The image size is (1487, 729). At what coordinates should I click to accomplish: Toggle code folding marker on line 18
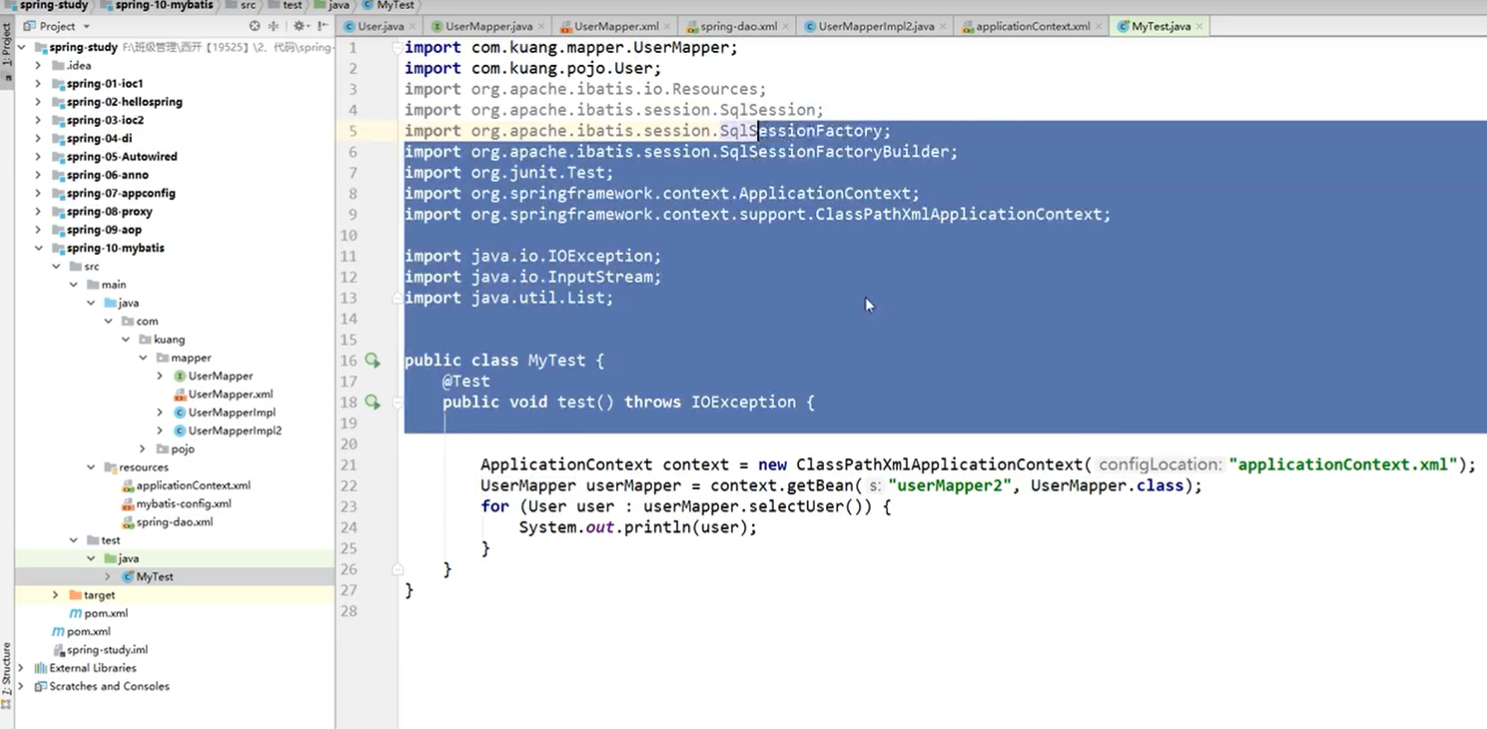pyautogui.click(x=397, y=402)
